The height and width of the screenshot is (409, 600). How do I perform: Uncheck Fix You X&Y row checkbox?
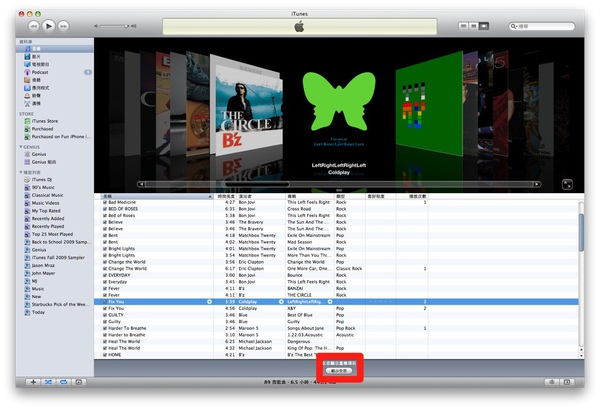tap(105, 308)
